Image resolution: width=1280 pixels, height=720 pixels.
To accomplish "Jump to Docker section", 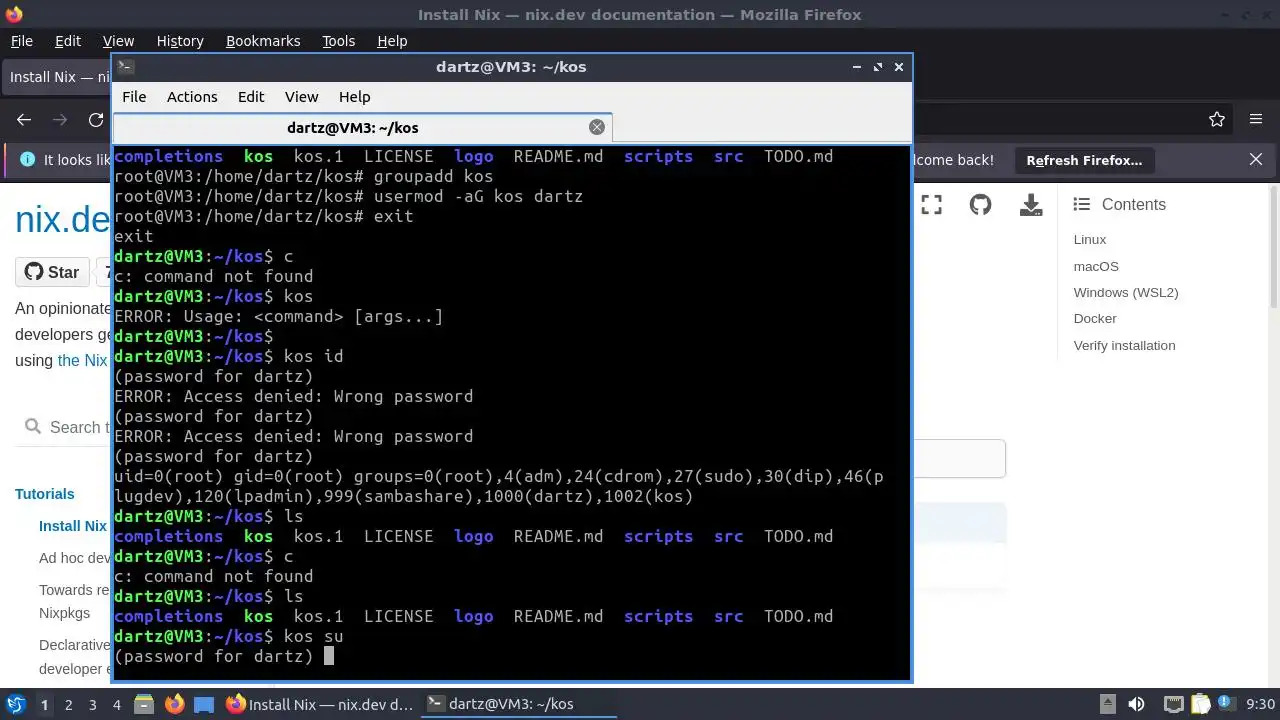I will [x=1095, y=319].
